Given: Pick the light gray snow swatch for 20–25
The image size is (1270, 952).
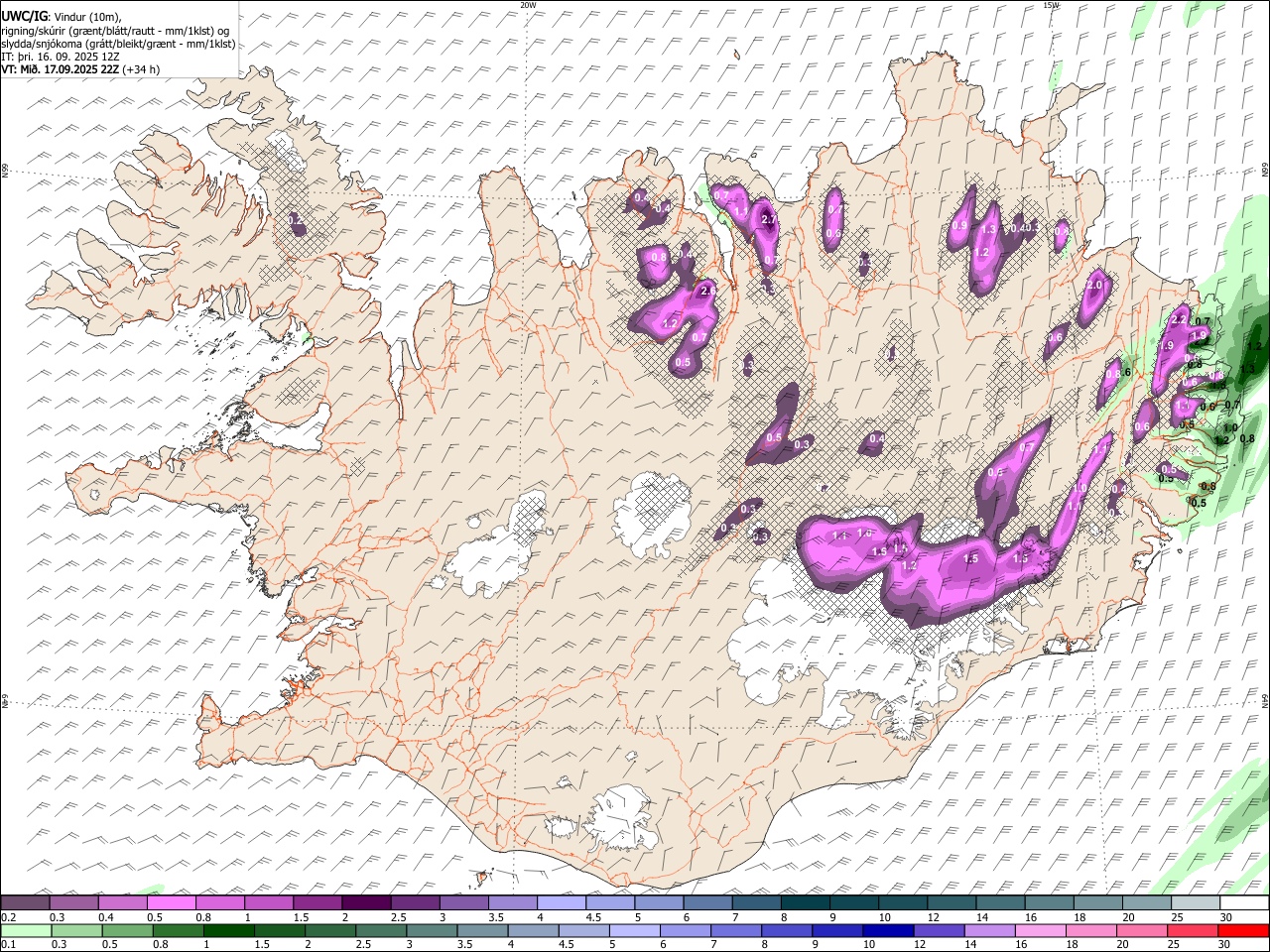Looking at the screenshot, I should point(1146,902).
